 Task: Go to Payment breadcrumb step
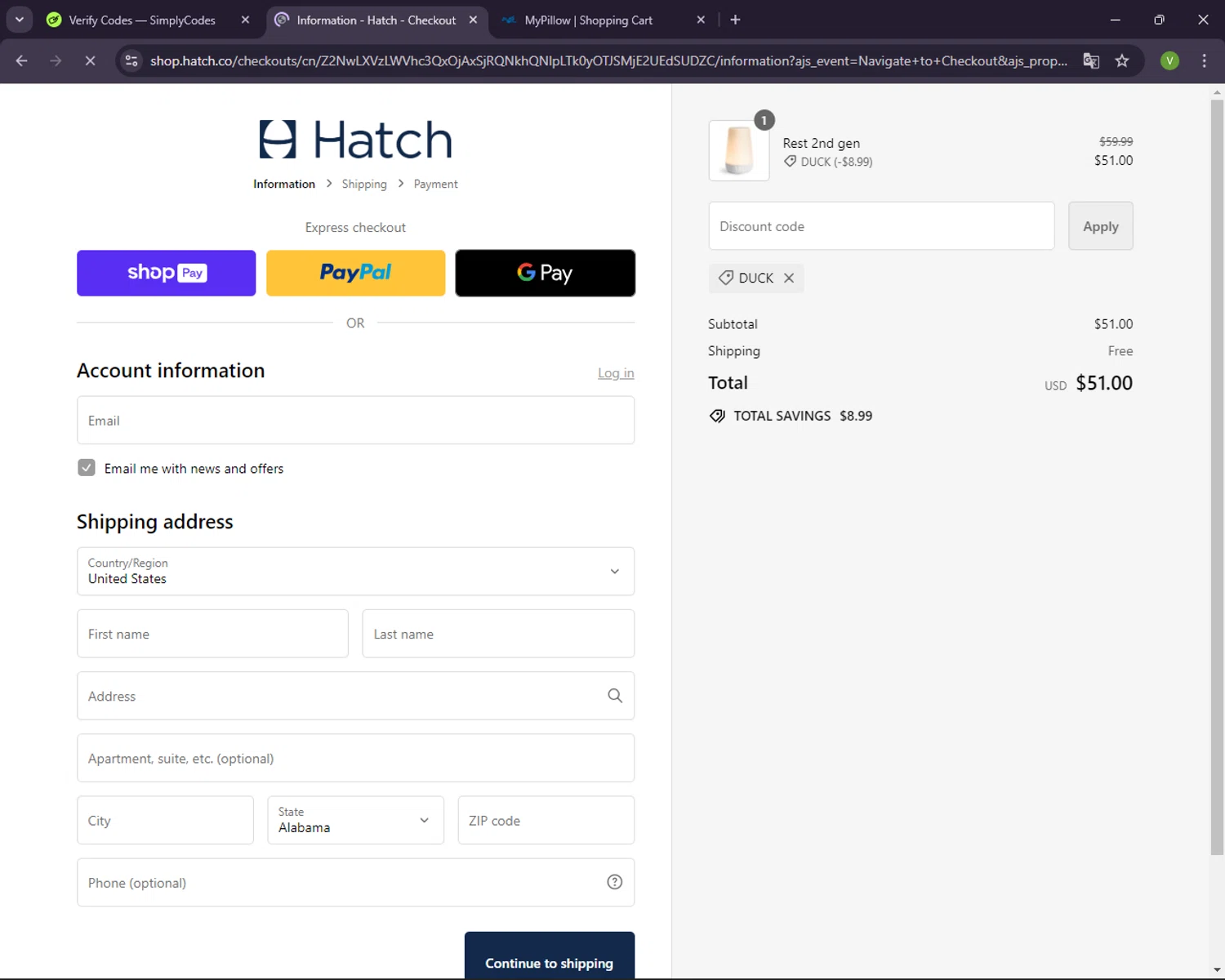coord(435,184)
